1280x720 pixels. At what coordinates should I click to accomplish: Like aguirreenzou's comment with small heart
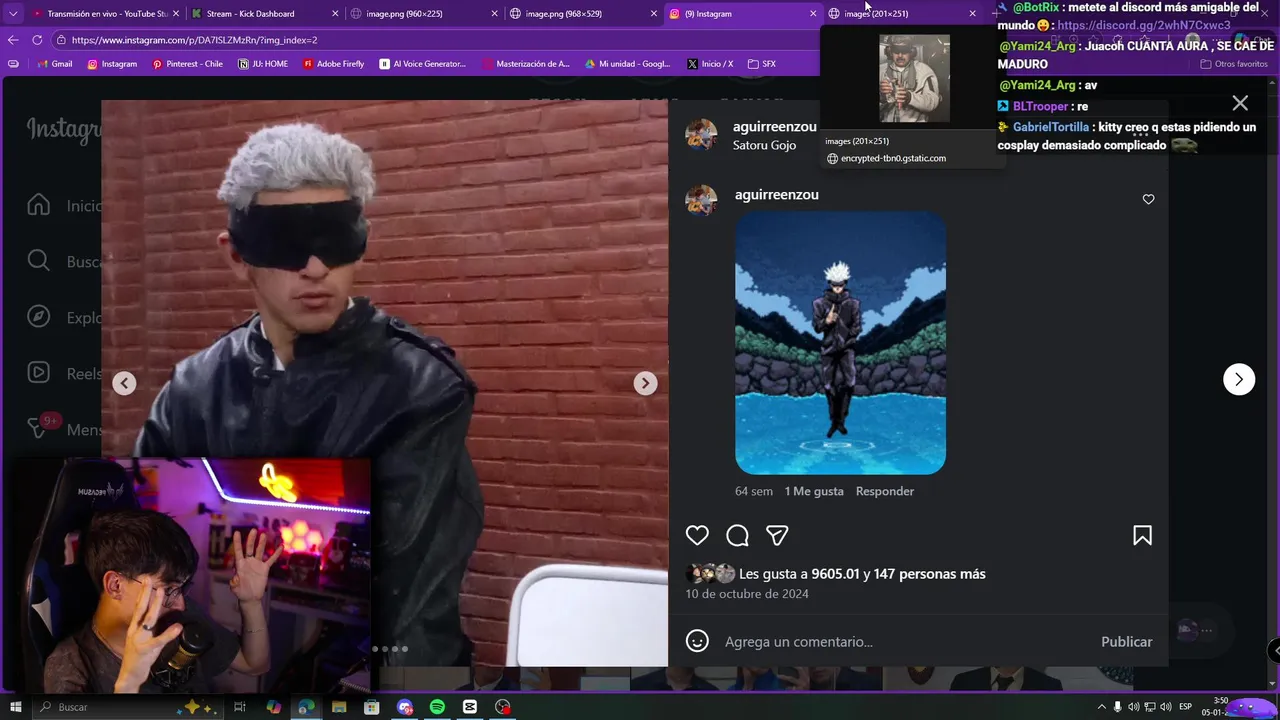click(1148, 199)
